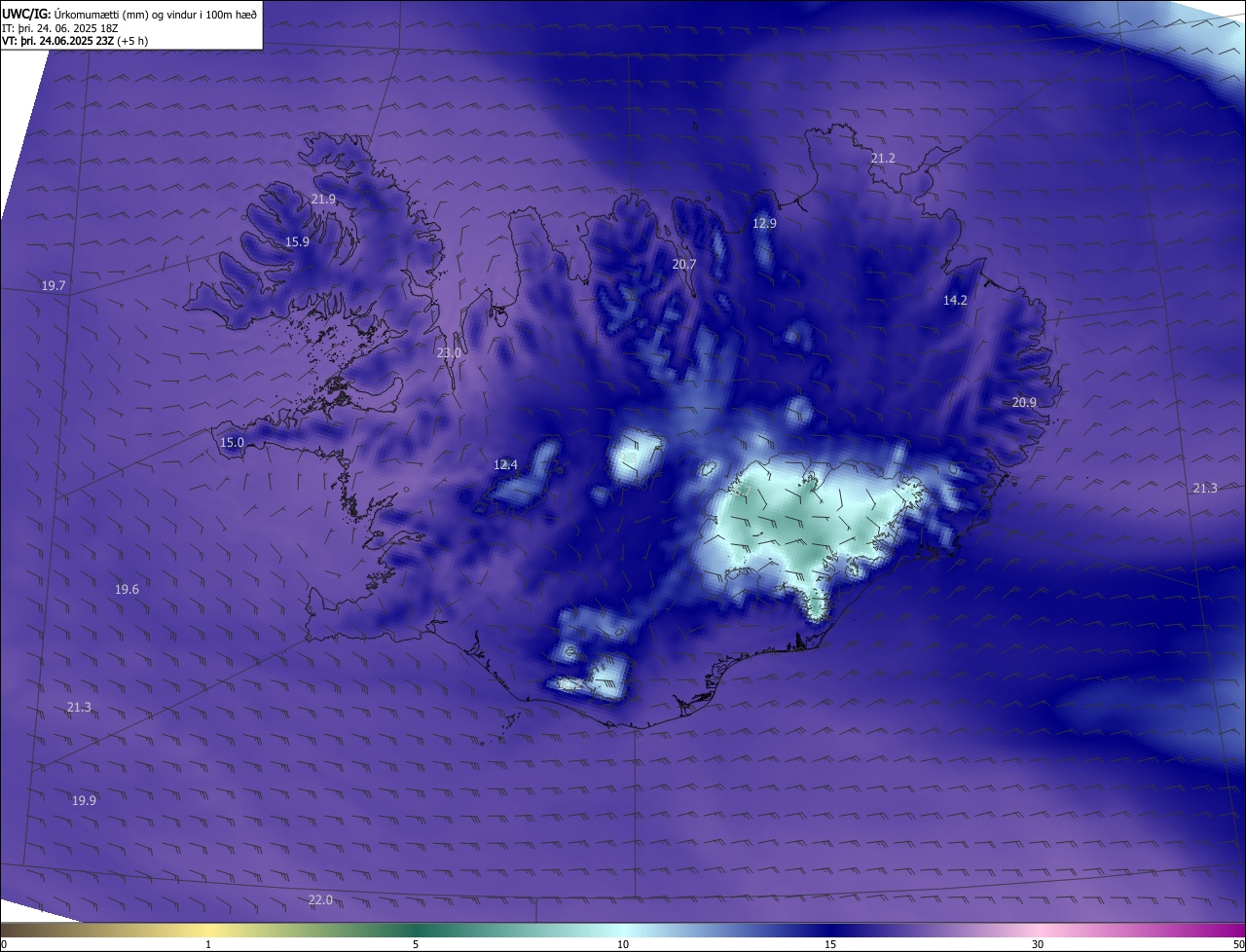Click the 22.0 value near the bottom

coord(320,899)
